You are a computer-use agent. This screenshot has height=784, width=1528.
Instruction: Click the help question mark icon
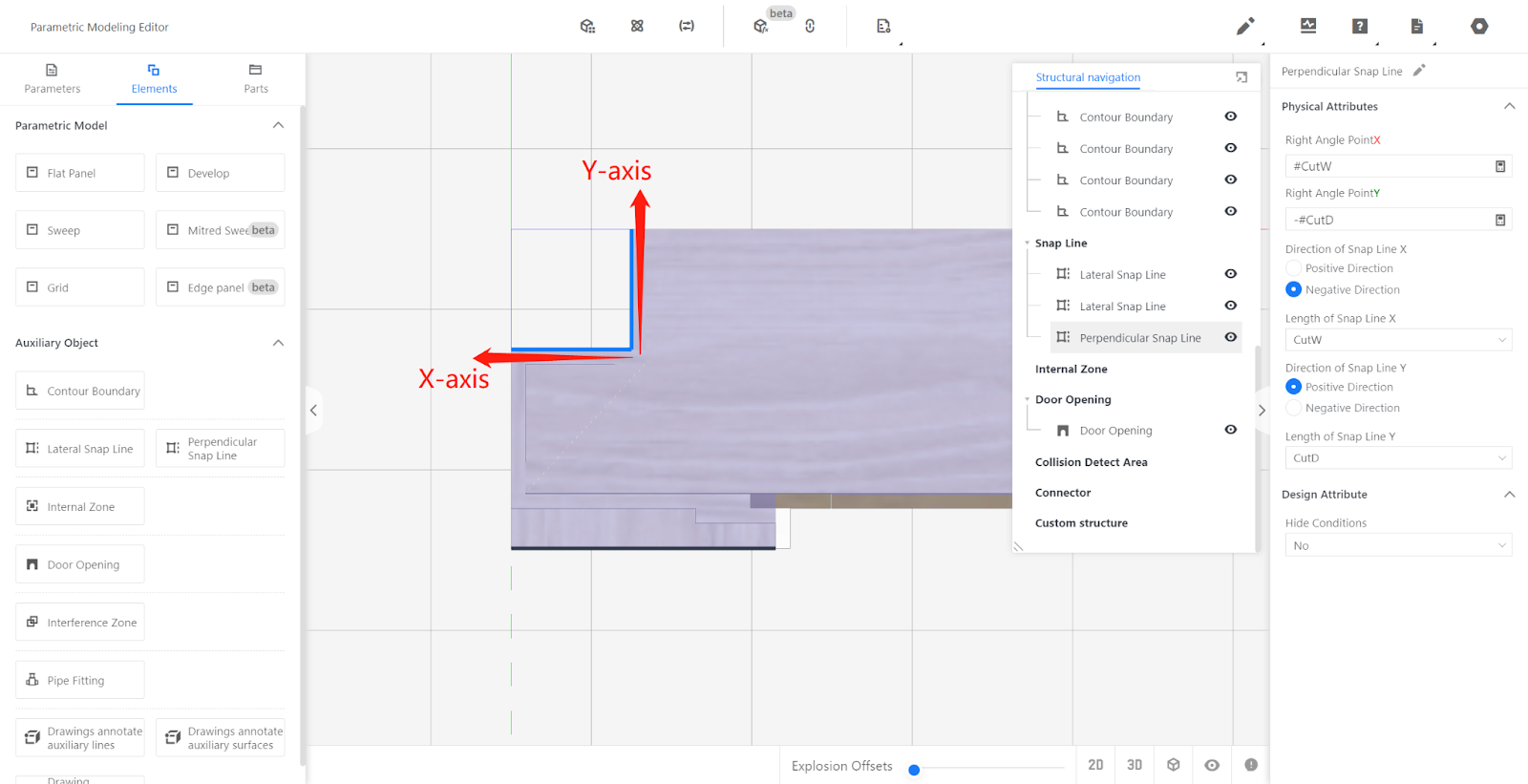1360,27
